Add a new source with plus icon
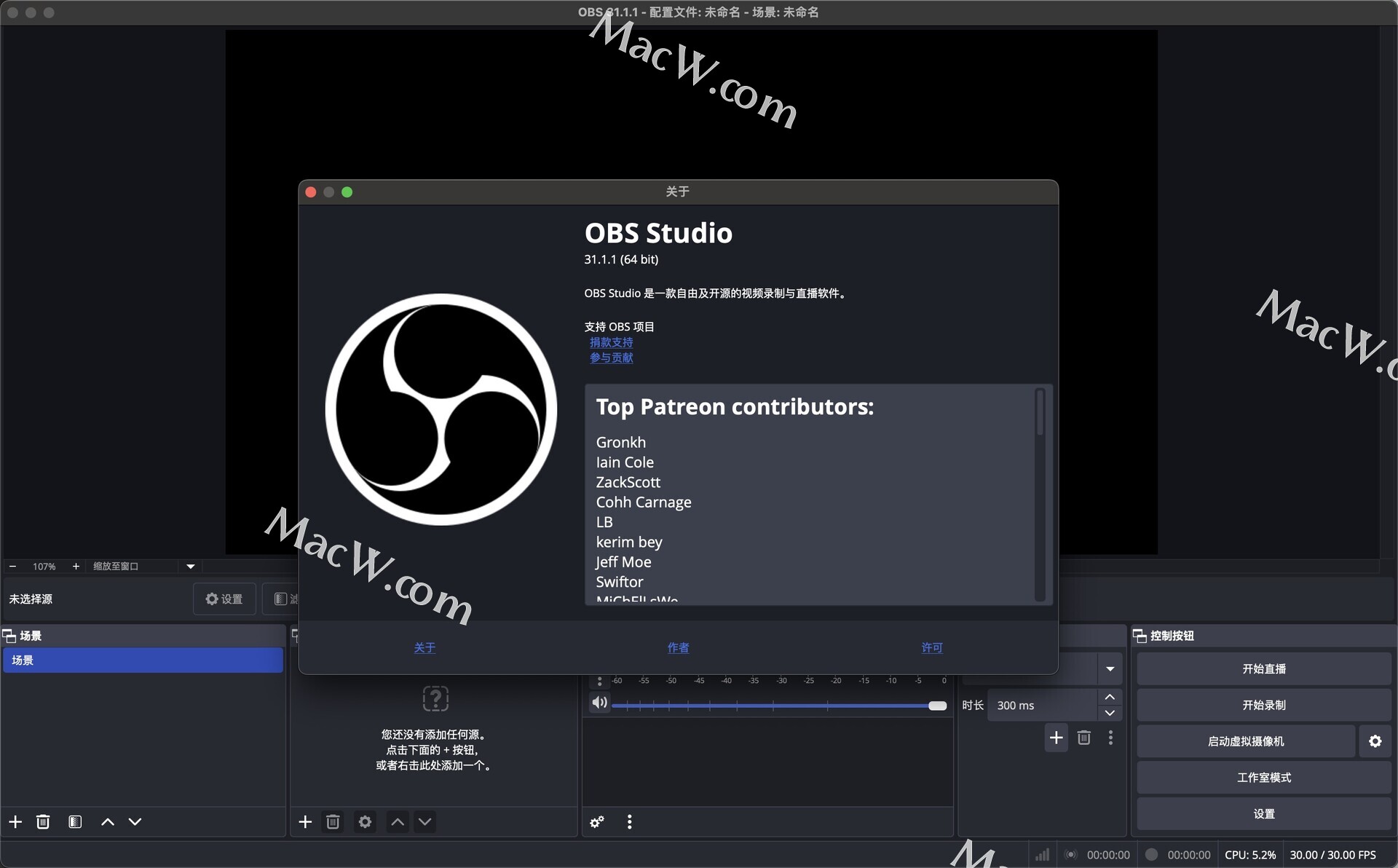 [305, 821]
